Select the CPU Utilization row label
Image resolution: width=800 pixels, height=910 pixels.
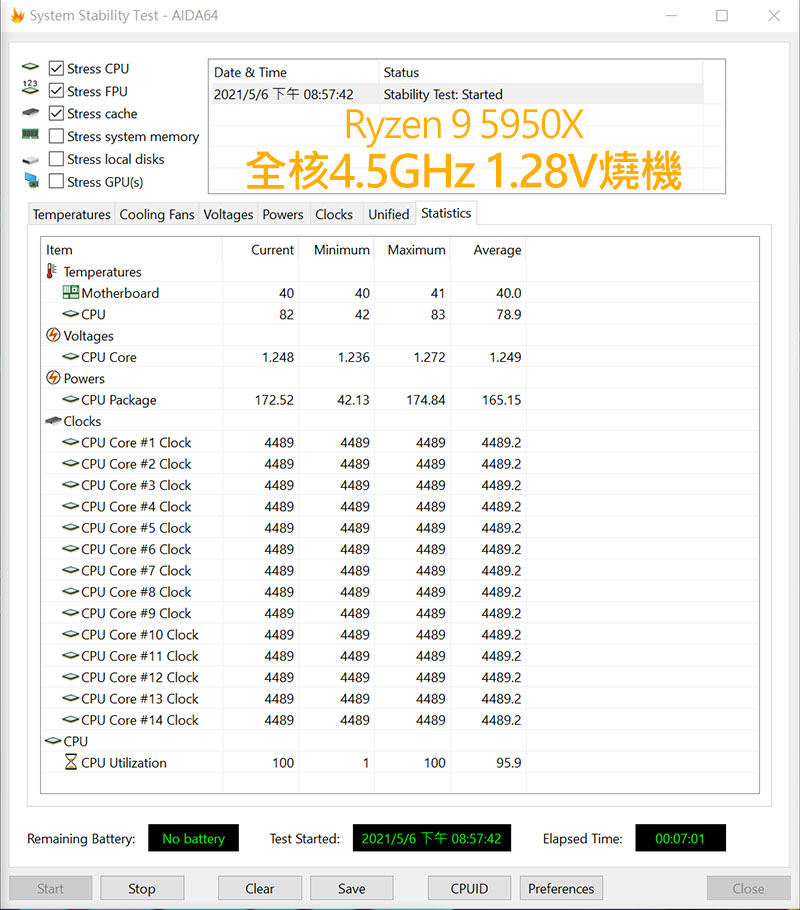click(124, 763)
